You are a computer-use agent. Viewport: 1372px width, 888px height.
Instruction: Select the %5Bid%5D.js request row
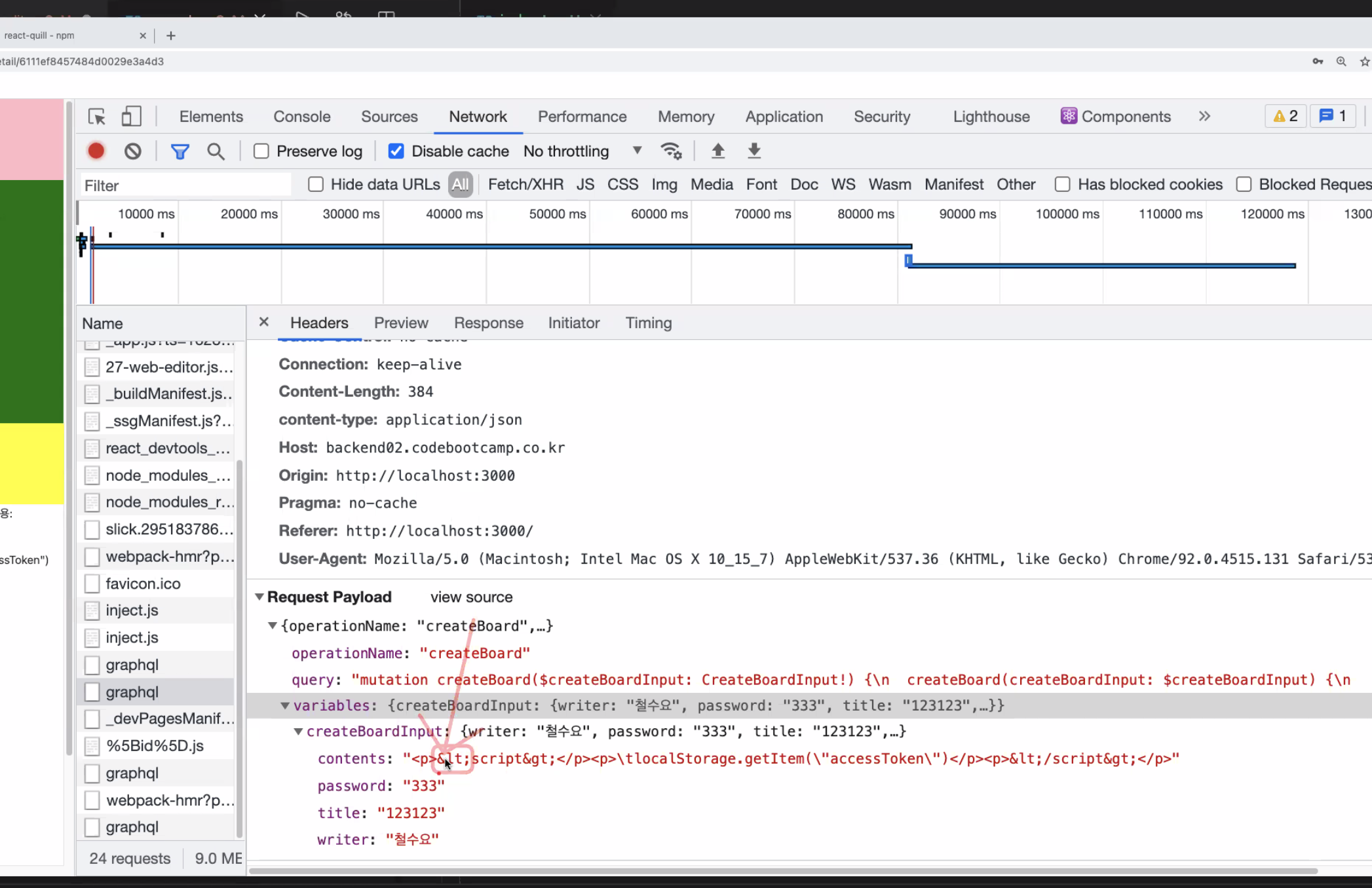coord(155,746)
